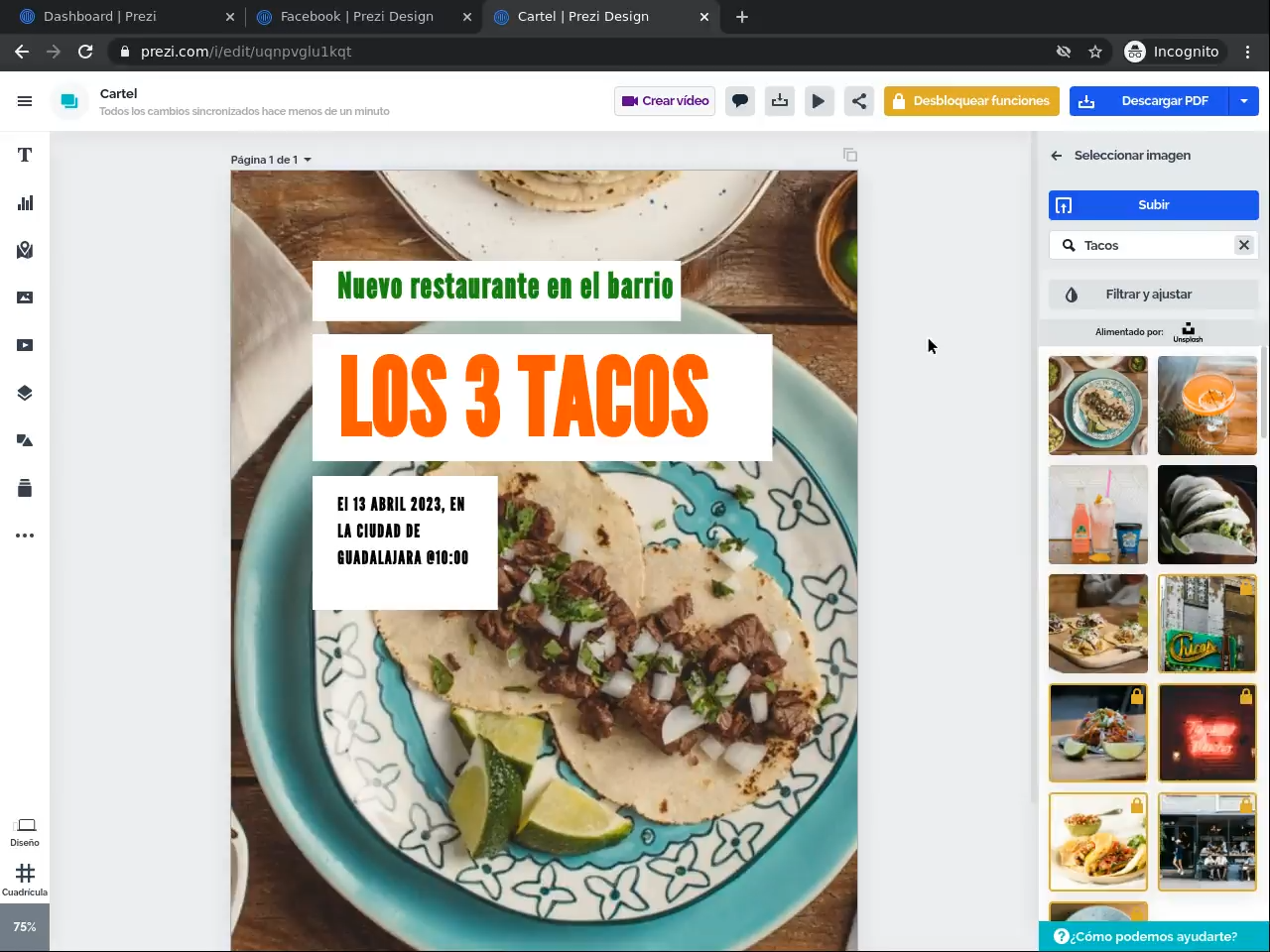Open the hamburger main menu
The image size is (1270, 952).
(25, 101)
